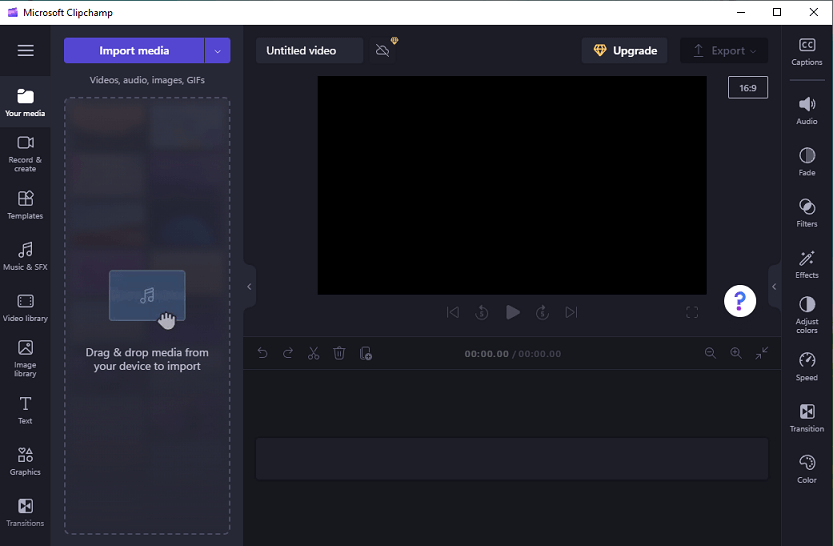Open the Transitions sidebar panel
The height and width of the screenshot is (546, 833).
[25, 513]
